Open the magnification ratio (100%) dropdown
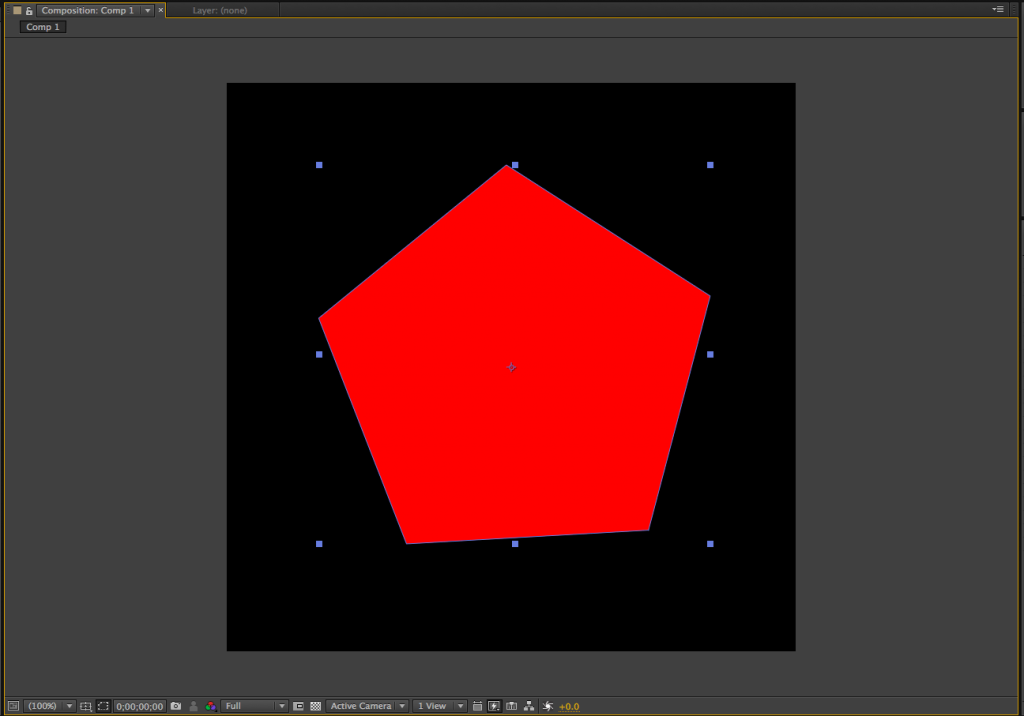The width and height of the screenshot is (1024, 716). (x=50, y=706)
